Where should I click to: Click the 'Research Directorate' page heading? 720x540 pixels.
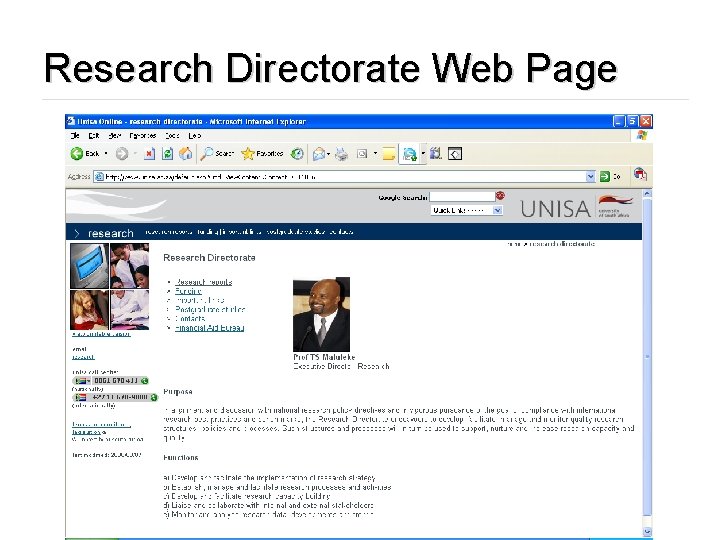tap(209, 258)
